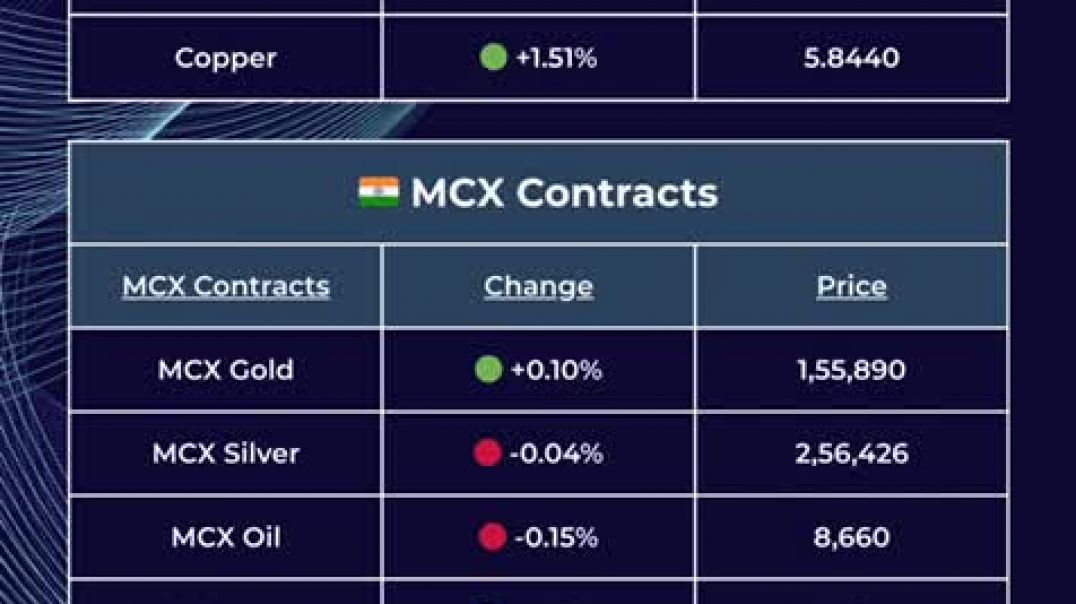Click the +1.51% change value
The width and height of the screenshot is (1076, 604).
coord(556,58)
